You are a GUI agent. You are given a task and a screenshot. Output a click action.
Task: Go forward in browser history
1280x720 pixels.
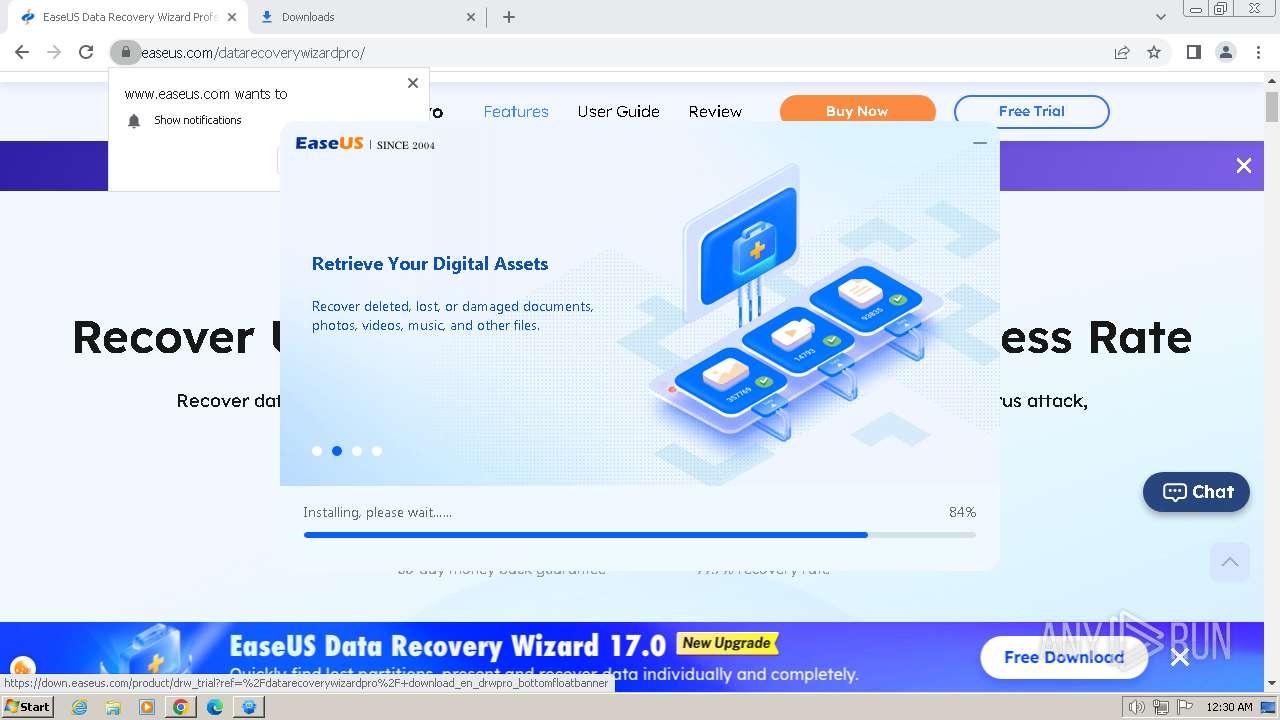54,52
